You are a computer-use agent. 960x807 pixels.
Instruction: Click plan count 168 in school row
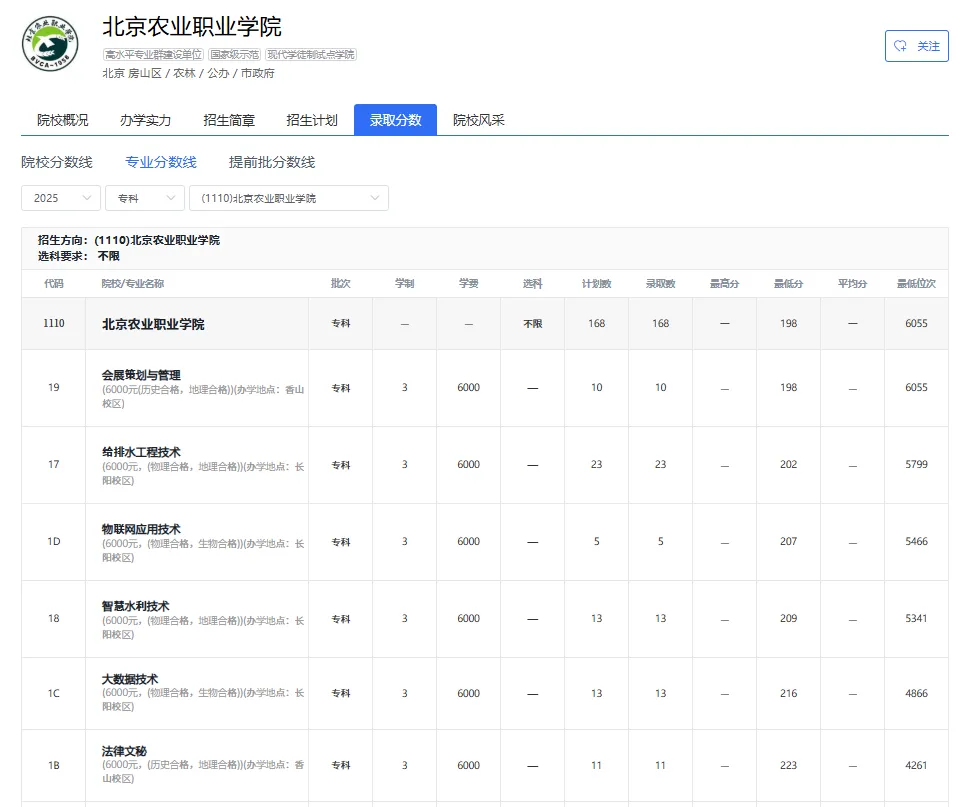596,323
